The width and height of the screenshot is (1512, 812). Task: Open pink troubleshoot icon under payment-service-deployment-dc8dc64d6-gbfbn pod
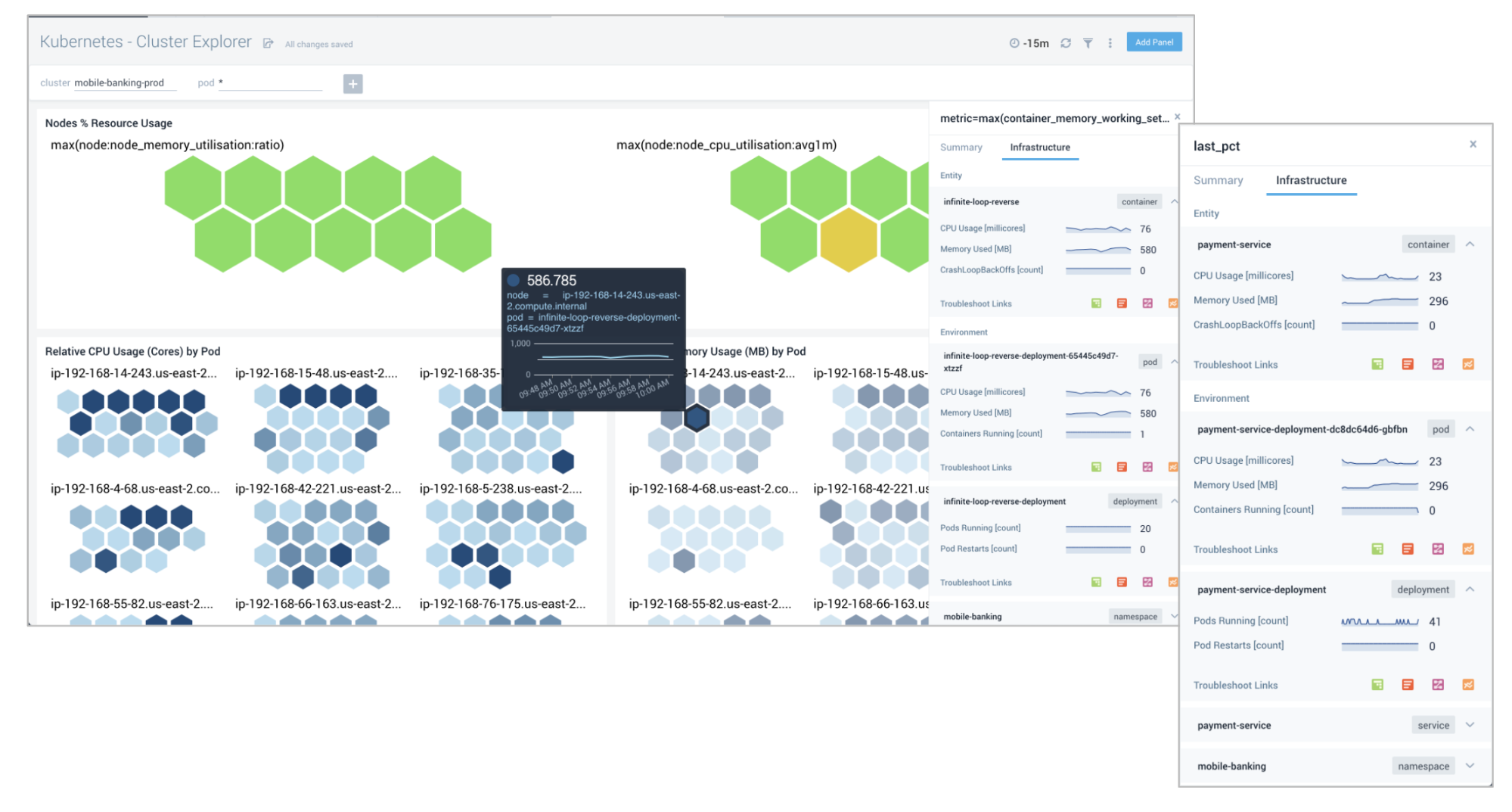(1437, 549)
